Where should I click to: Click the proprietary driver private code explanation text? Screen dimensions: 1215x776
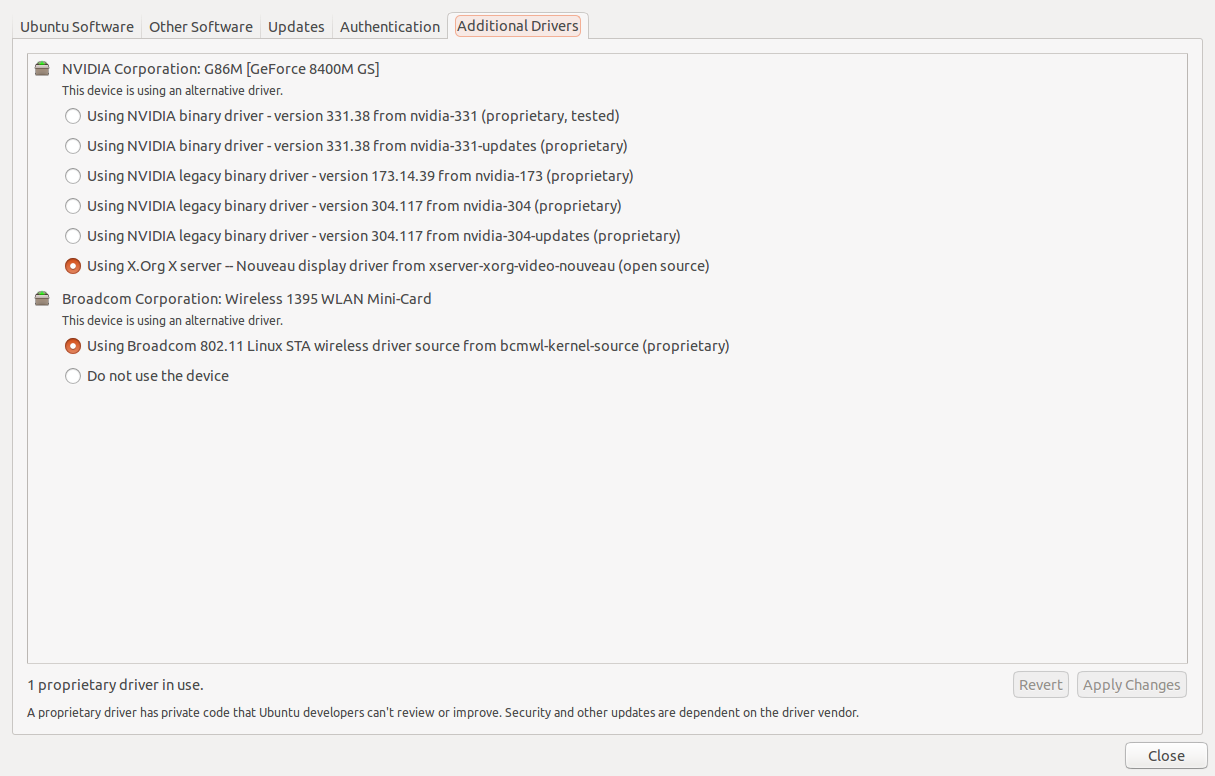443,713
